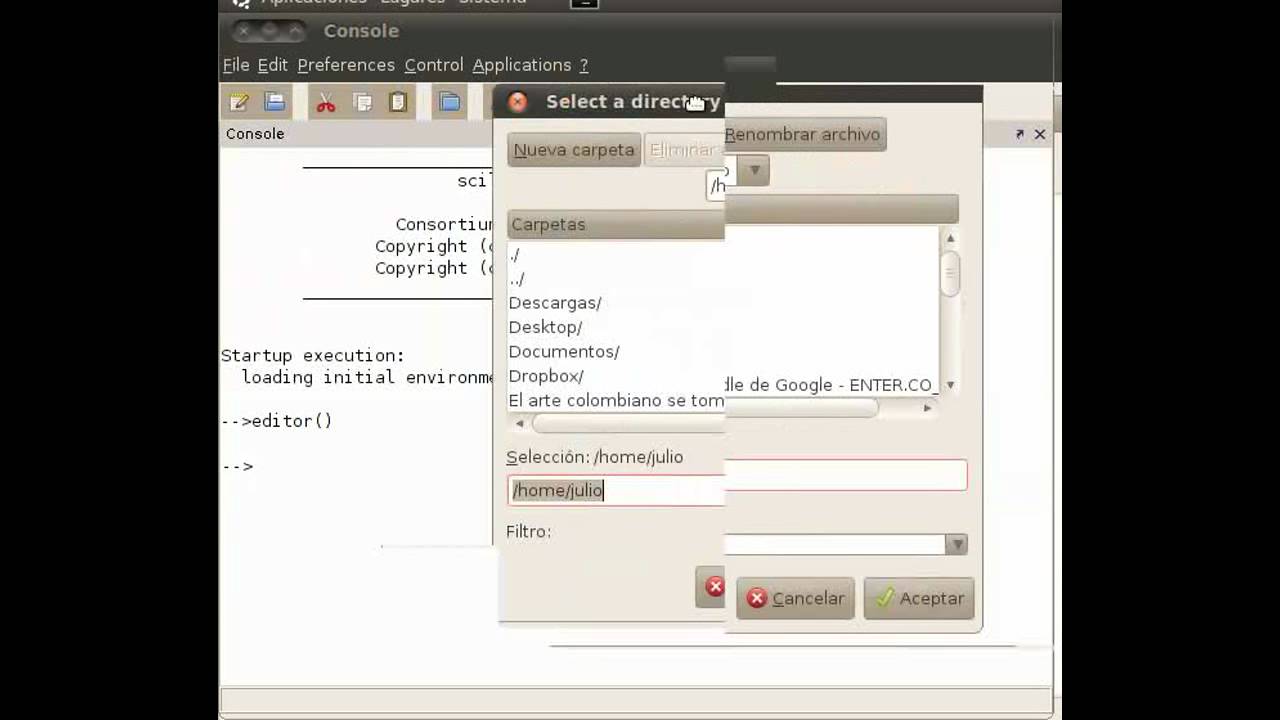Select the El arte colombiano folder entry

click(x=616, y=401)
